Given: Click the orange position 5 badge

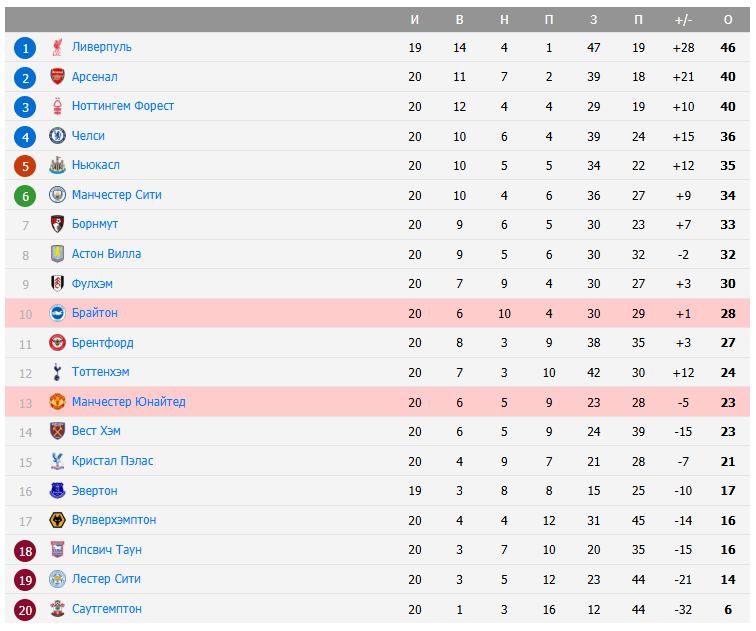Looking at the screenshot, I should tap(26, 166).
